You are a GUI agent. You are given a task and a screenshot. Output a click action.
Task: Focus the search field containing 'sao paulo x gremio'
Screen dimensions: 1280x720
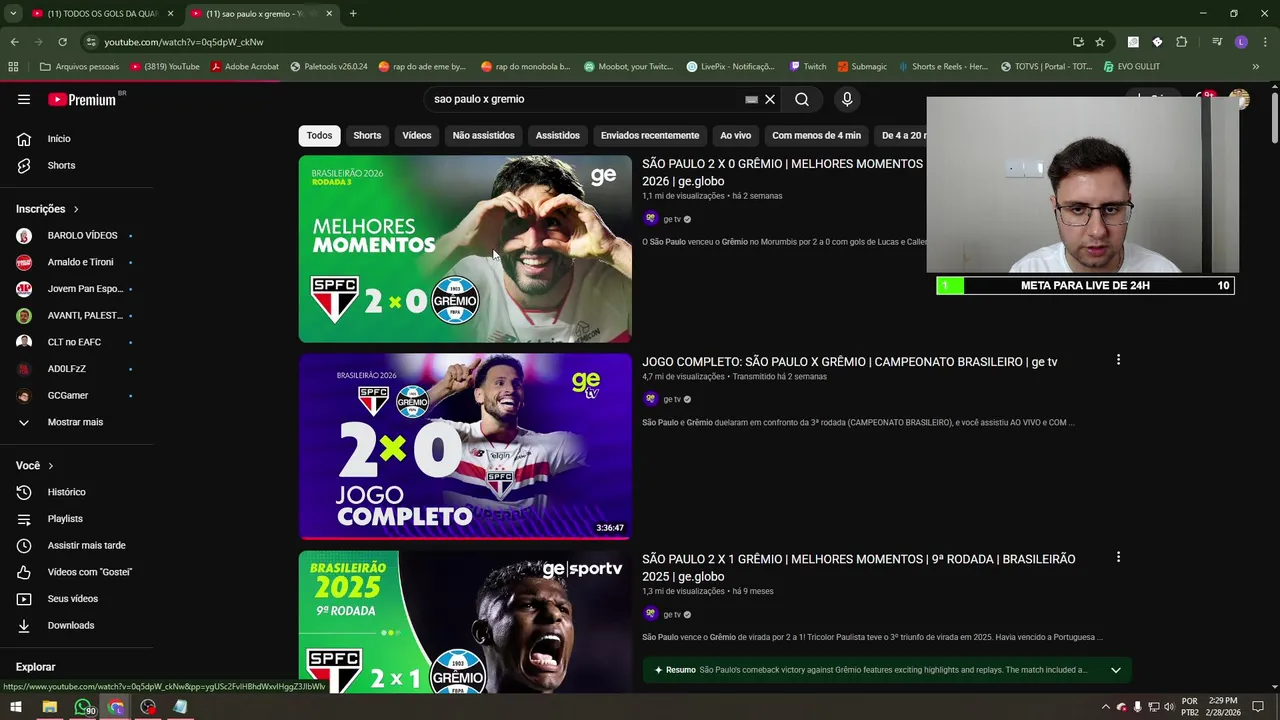pos(585,99)
